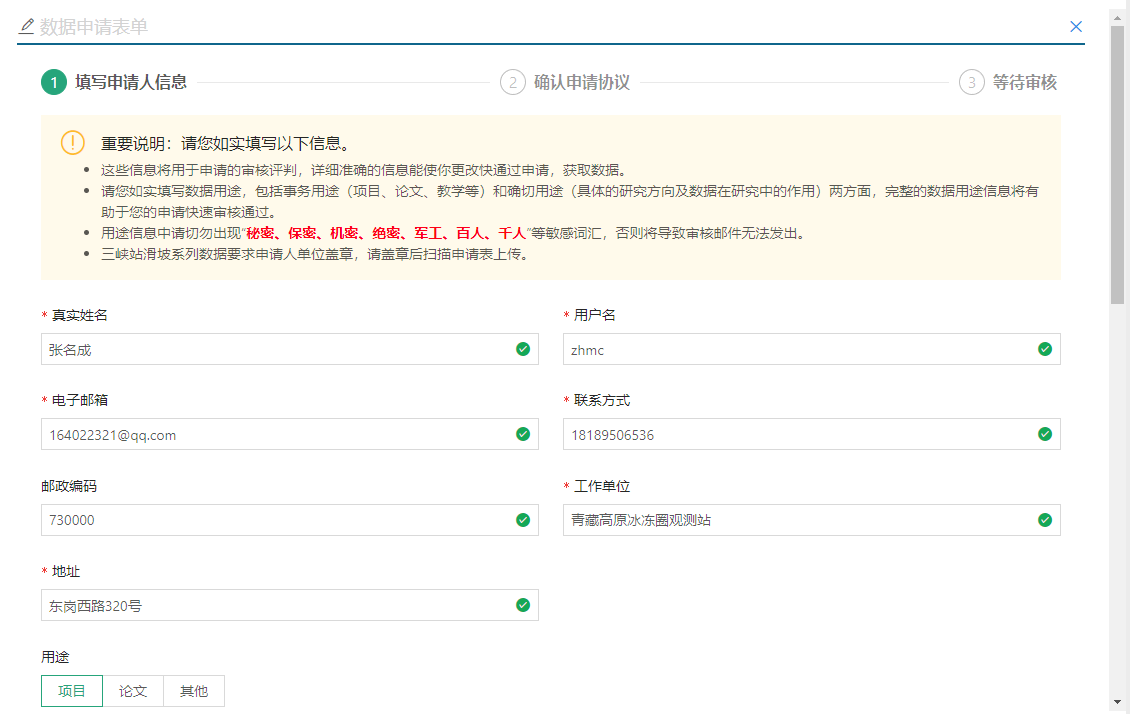Viewport: 1130px width, 714px height.
Task: Click green checkmark in 电子邮箱 field
Action: 522,434
